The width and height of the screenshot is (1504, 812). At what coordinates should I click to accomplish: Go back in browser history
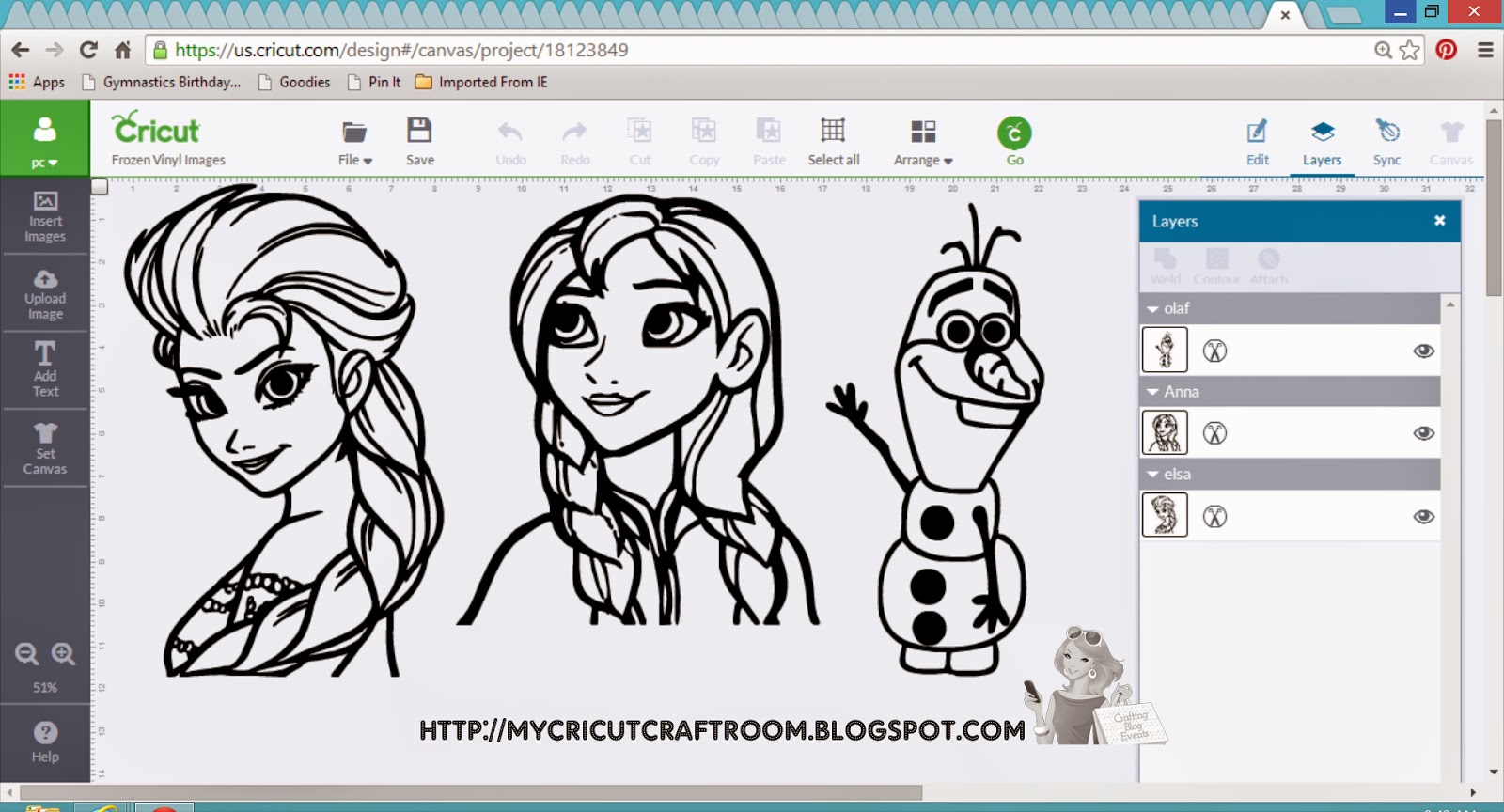[21, 50]
